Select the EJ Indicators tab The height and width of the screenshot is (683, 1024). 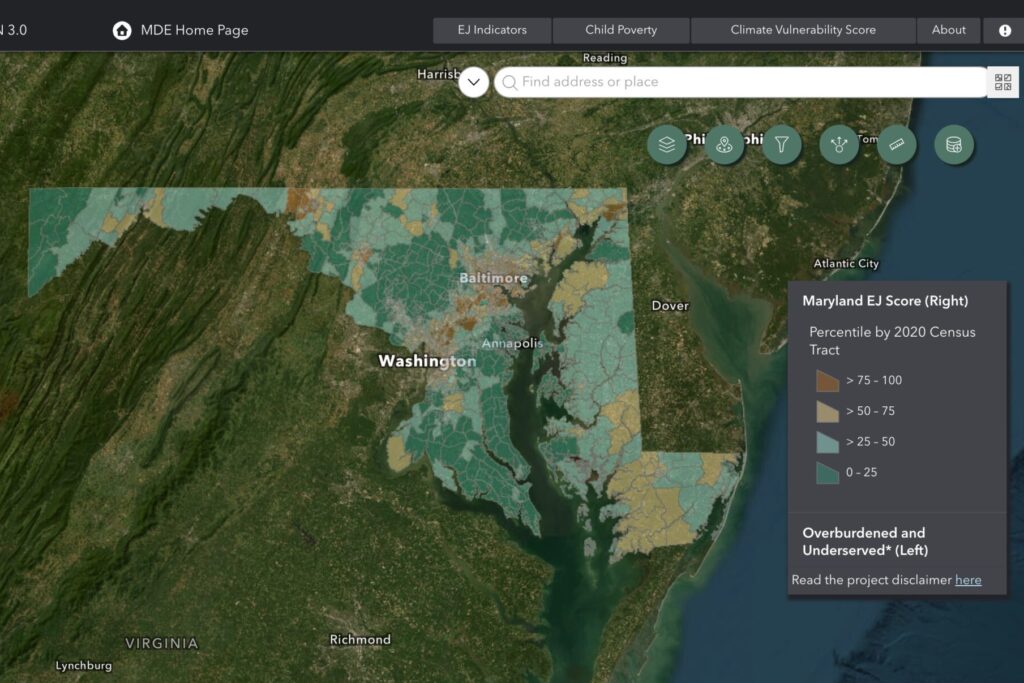pos(491,30)
